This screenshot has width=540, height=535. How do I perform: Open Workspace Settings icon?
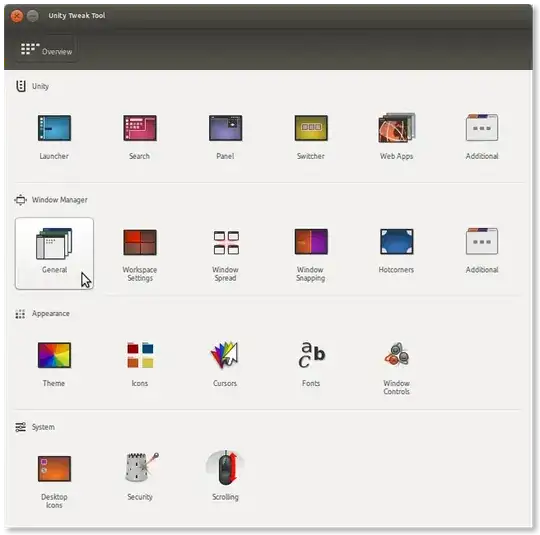[x=140, y=242]
